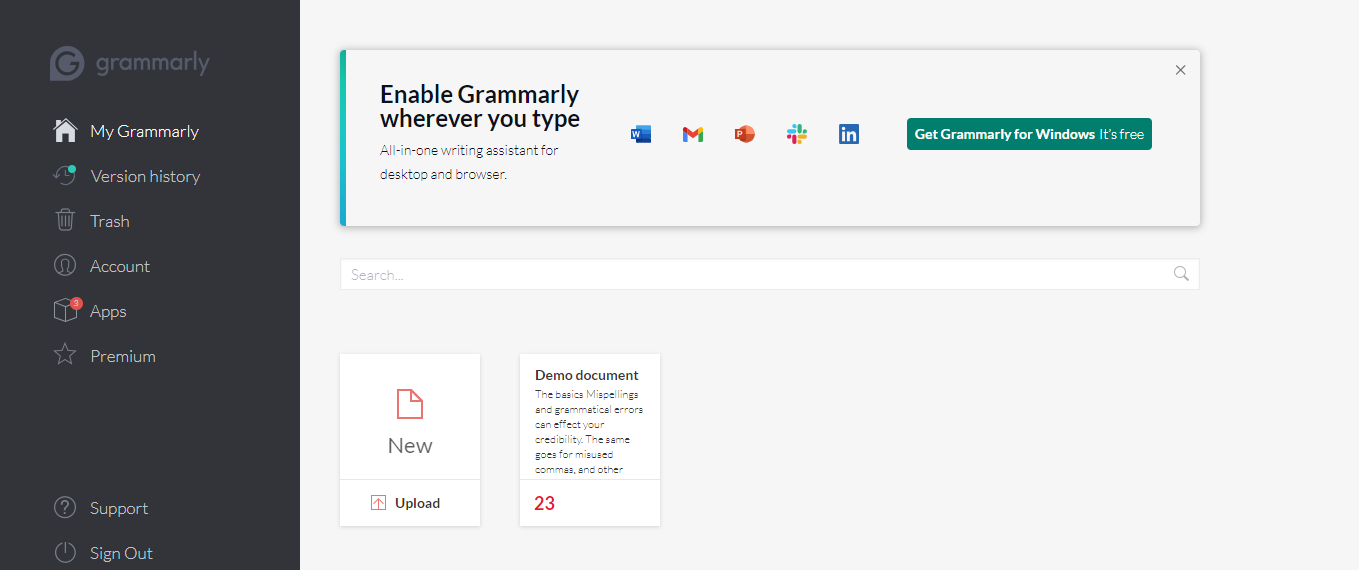
Task: Click the New label on card
Action: [410, 446]
